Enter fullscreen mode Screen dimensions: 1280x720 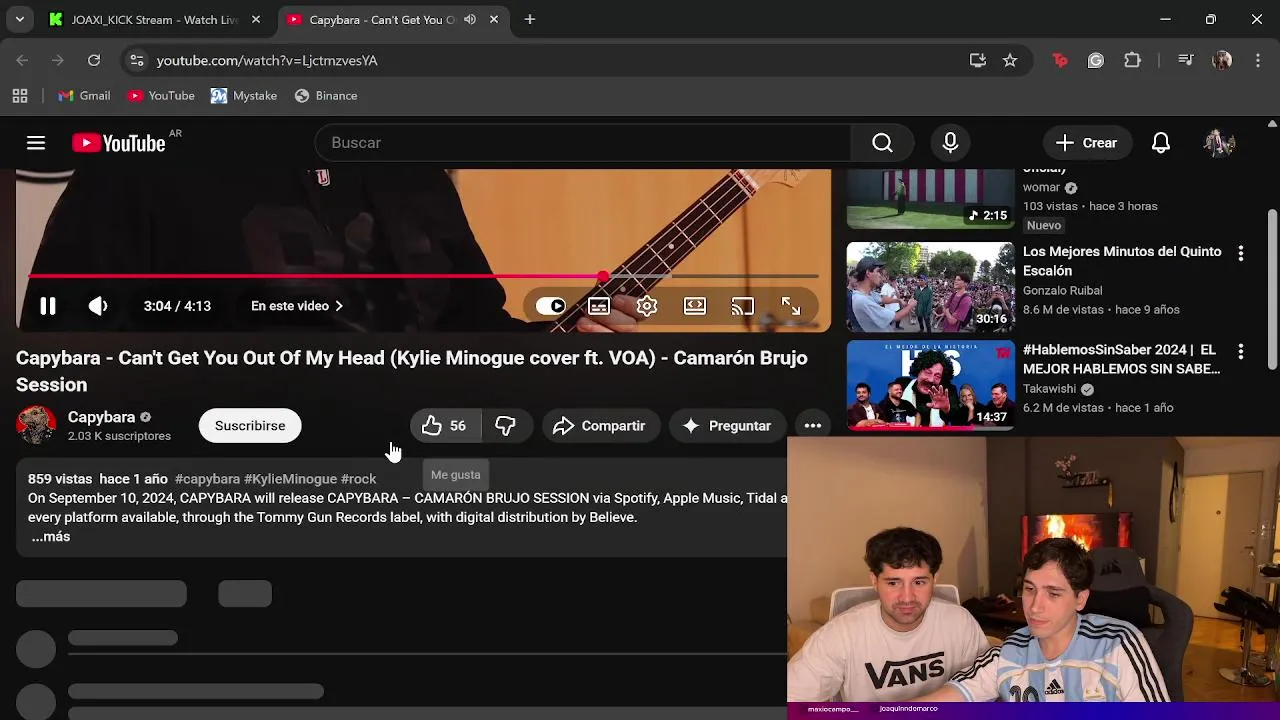[791, 306]
